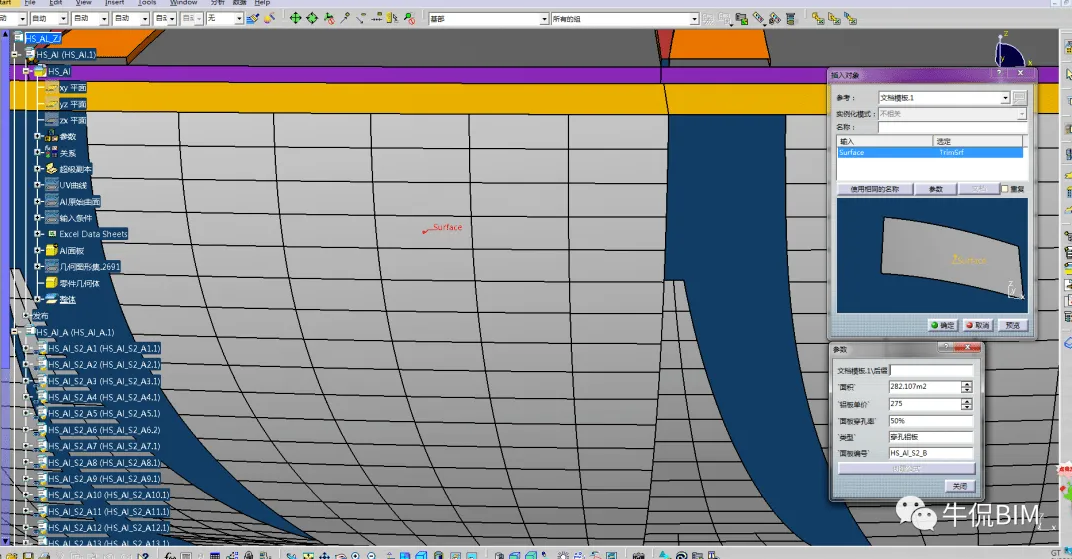Expand HS_AI_S2_A1 tree node
The height and width of the screenshot is (559, 1072).
27,349
